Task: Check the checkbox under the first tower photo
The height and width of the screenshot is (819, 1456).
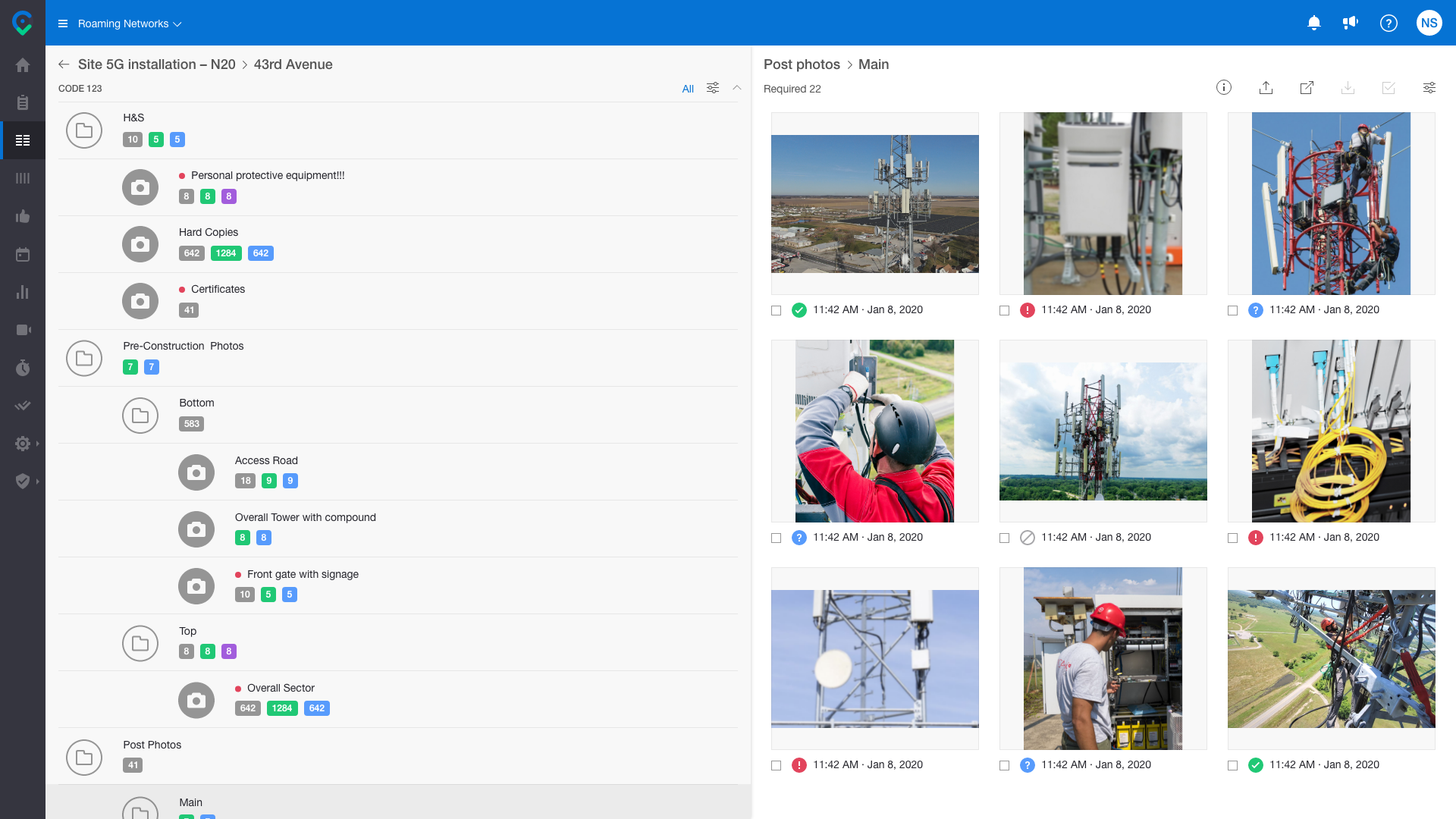Action: click(776, 310)
